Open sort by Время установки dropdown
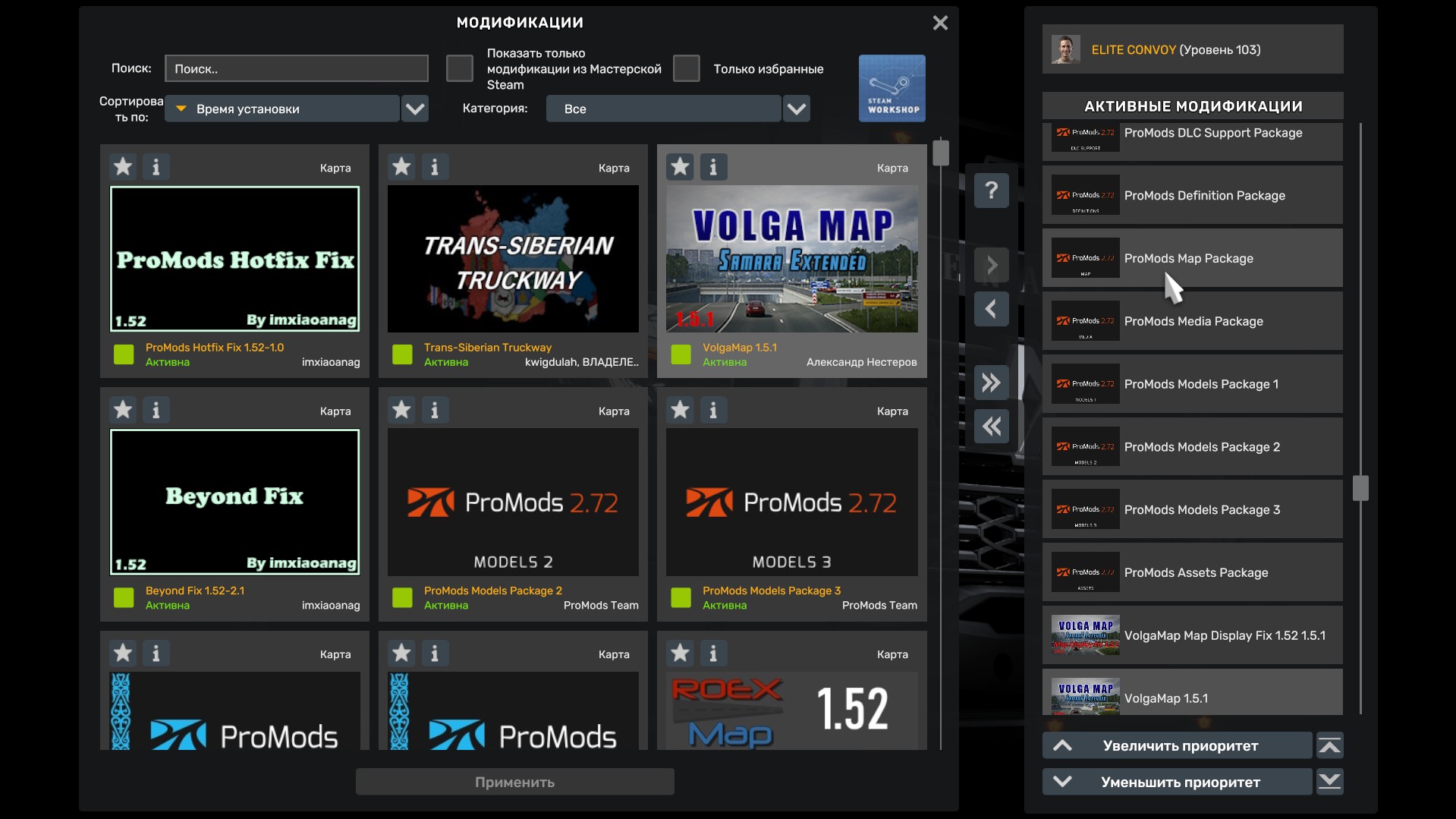The height and width of the screenshot is (819, 1456). click(281, 109)
